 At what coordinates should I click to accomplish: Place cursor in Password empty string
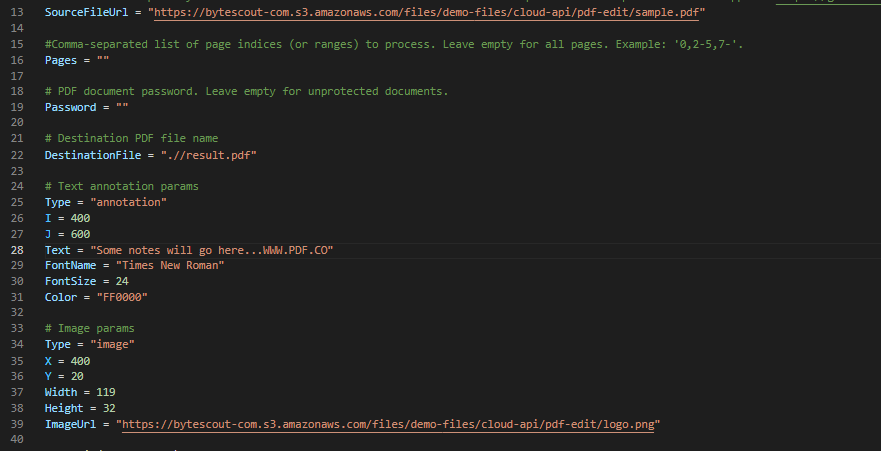pos(122,107)
